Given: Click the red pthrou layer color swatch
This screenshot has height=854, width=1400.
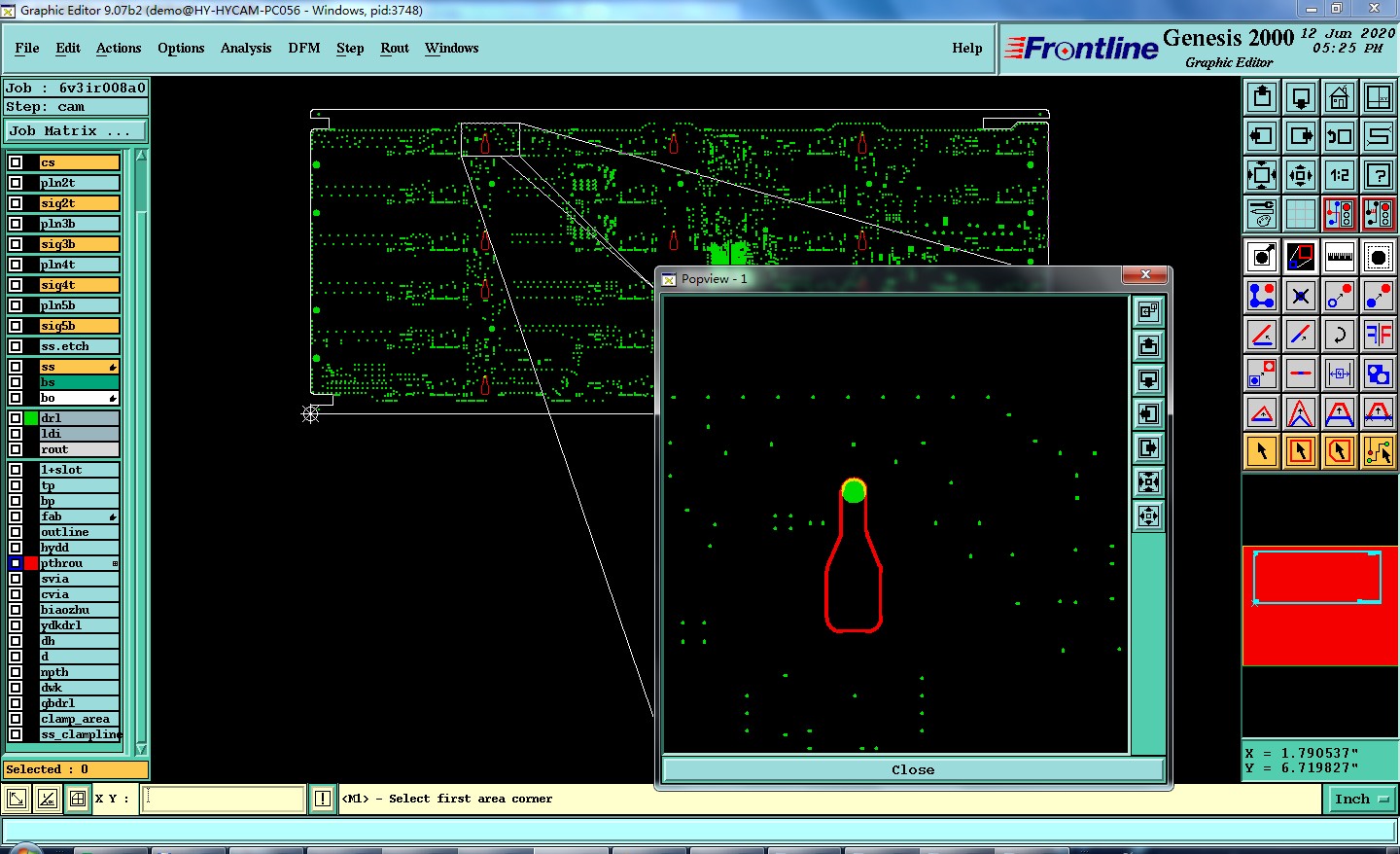Looking at the screenshot, I should [x=31, y=563].
